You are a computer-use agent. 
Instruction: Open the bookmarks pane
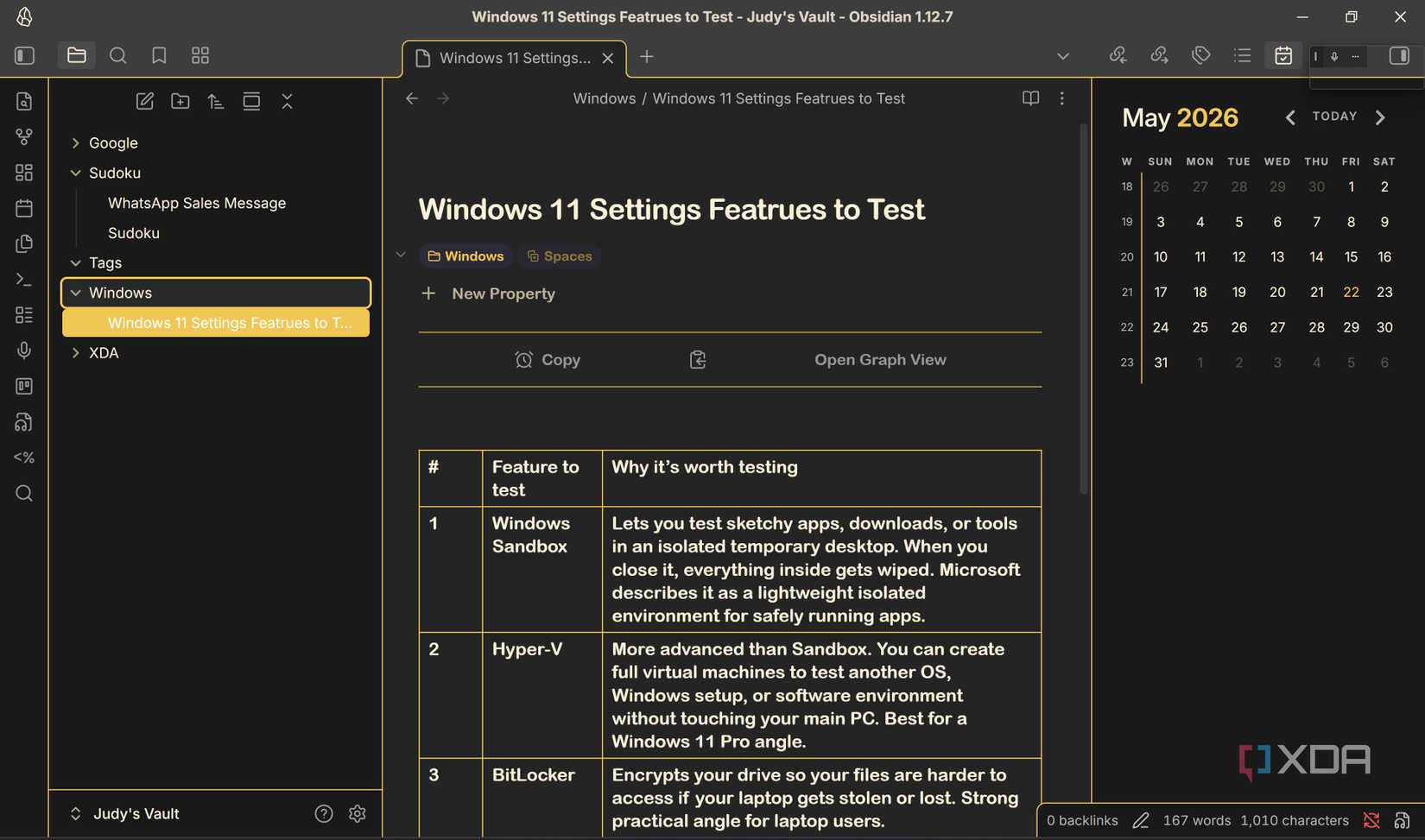[159, 55]
